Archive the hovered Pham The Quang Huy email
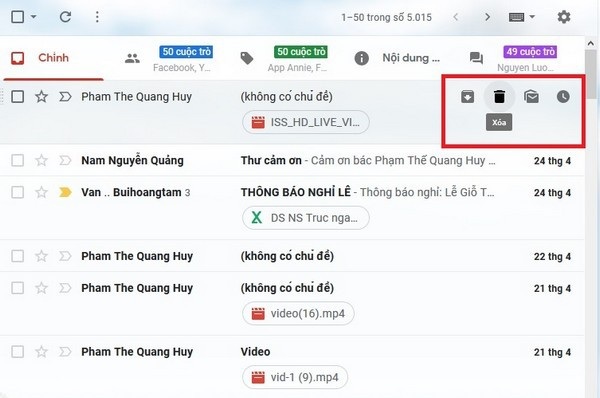600x398 pixels. pyautogui.click(x=467, y=97)
